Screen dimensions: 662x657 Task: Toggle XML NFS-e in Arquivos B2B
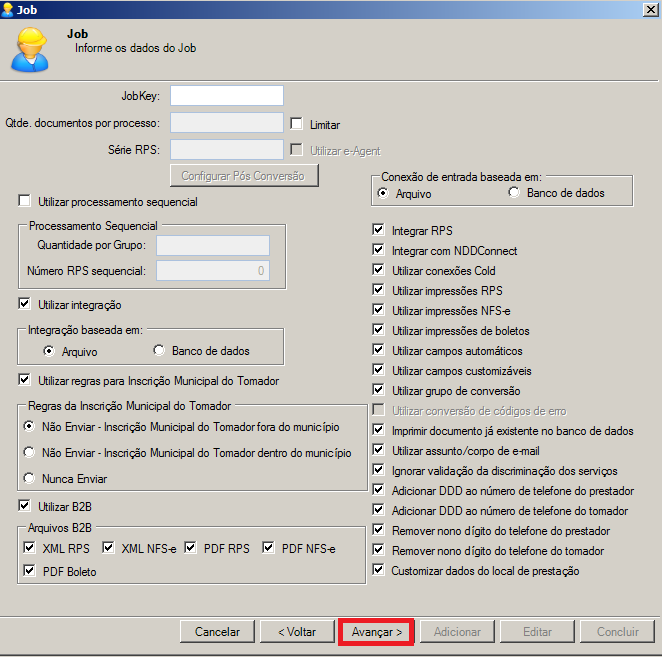(108, 548)
